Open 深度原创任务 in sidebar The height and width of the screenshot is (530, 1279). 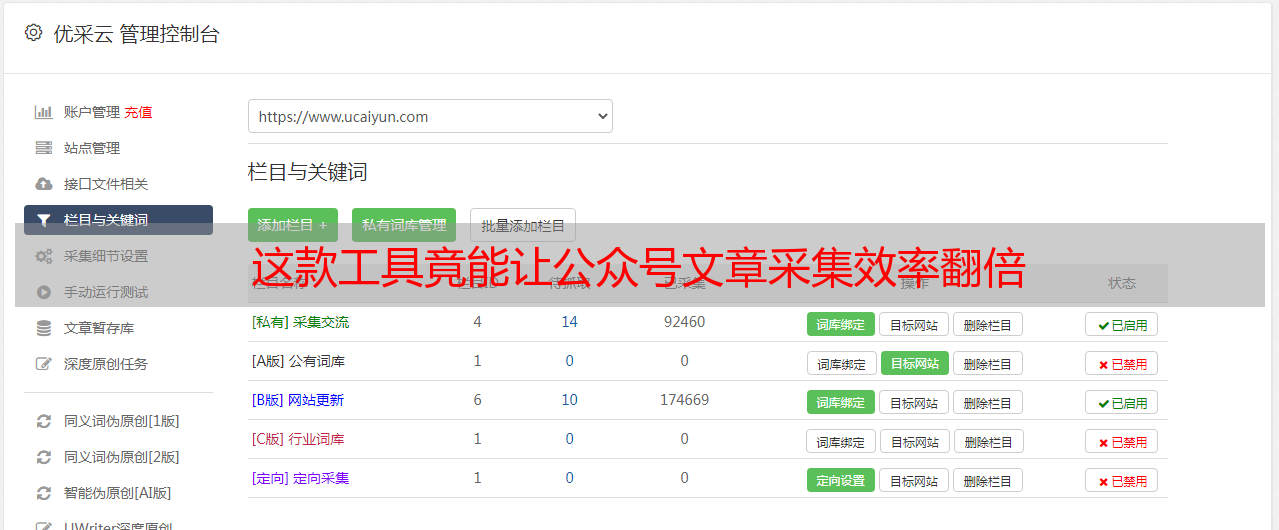[x=106, y=364]
